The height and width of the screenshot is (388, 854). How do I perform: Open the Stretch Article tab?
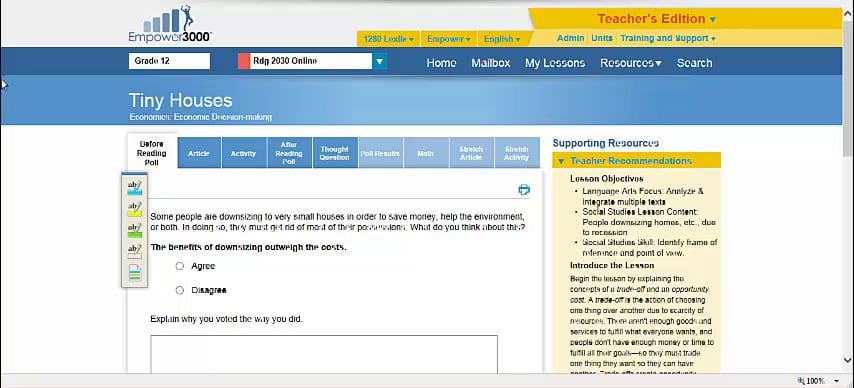click(x=471, y=154)
